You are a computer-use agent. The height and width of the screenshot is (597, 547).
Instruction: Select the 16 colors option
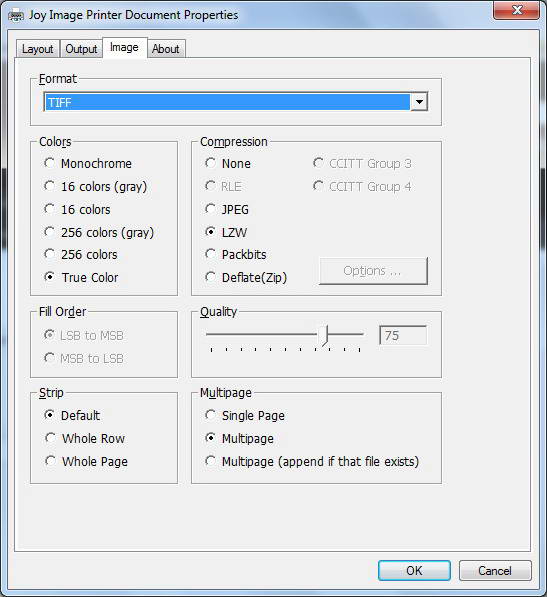77,209
